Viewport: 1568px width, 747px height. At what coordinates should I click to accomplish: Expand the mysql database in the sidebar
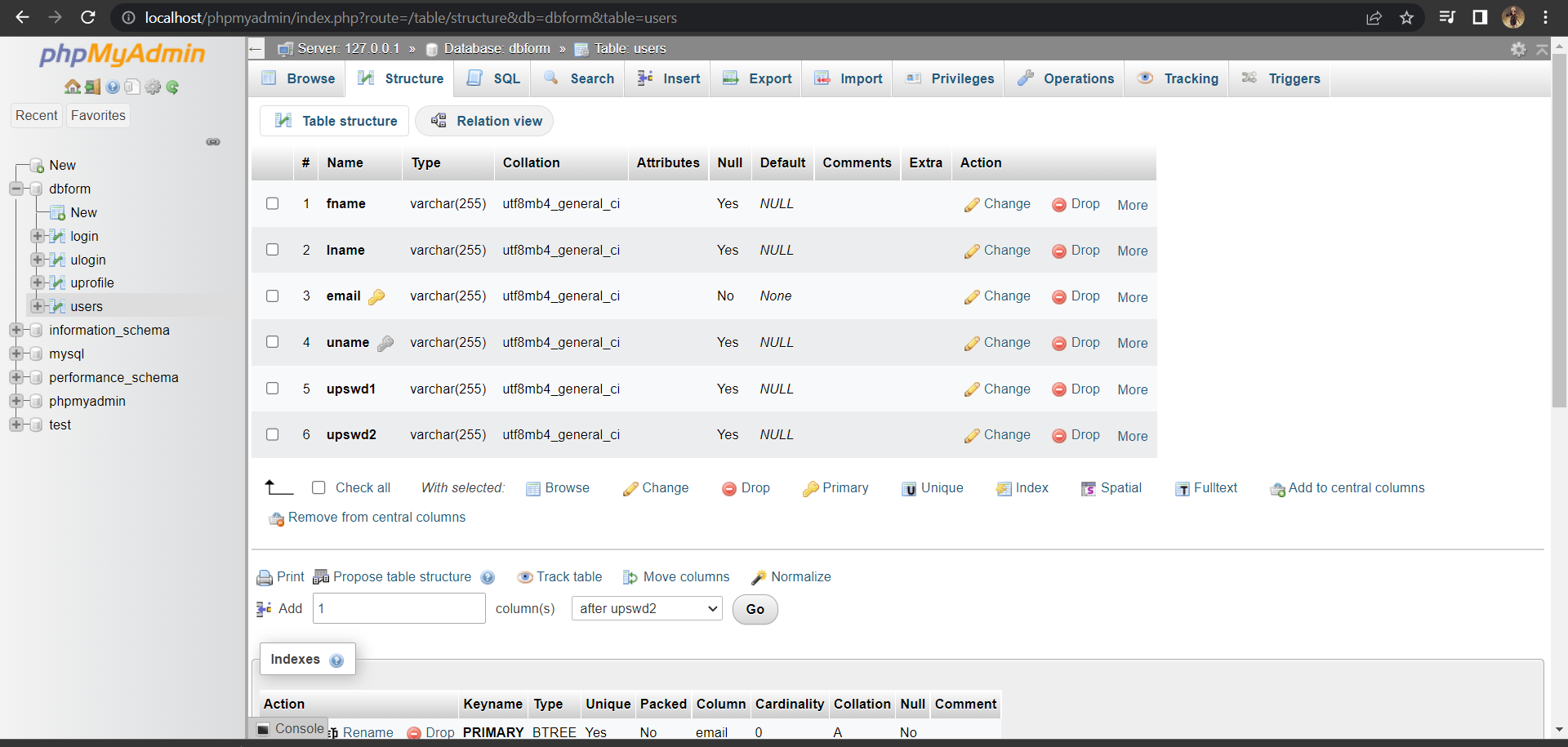point(16,353)
